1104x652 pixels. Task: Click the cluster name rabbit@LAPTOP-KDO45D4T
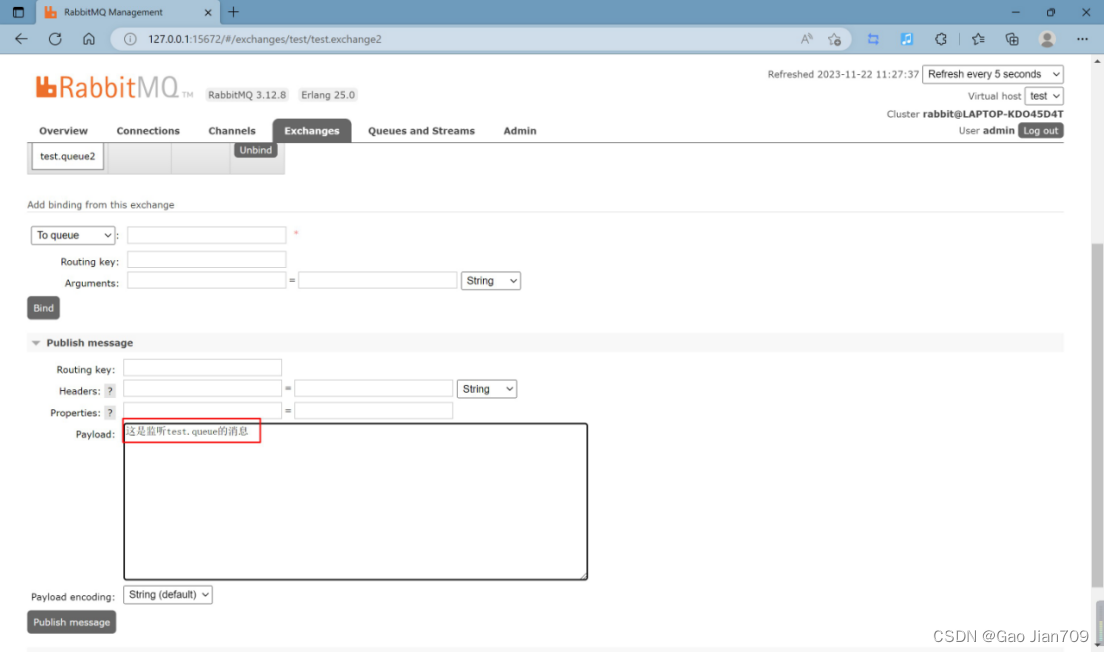tap(993, 114)
